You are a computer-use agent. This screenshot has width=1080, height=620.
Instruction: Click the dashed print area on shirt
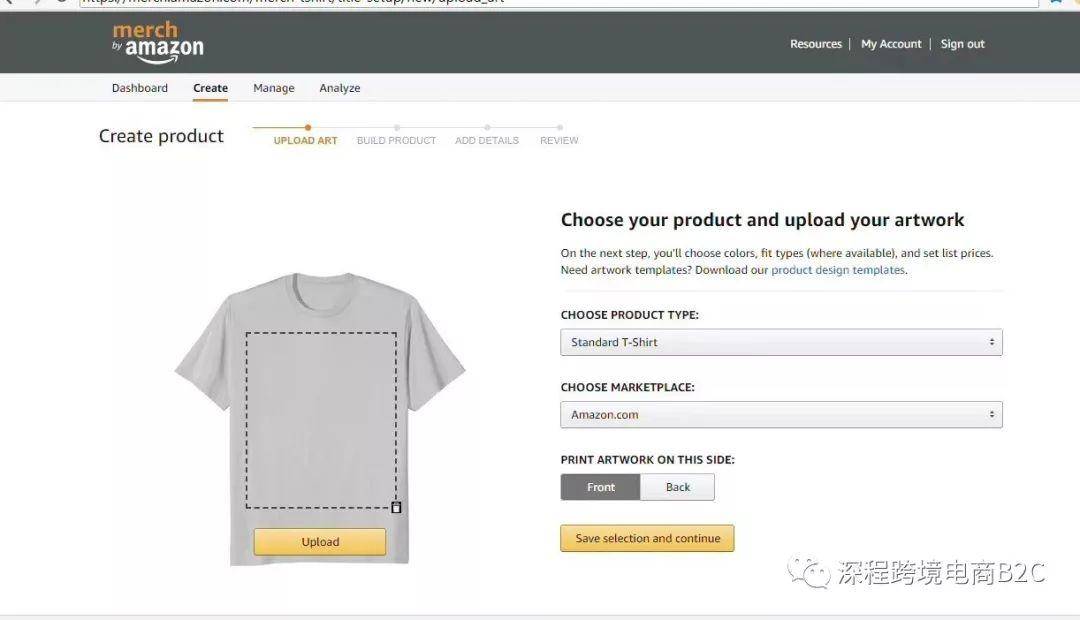coord(321,420)
